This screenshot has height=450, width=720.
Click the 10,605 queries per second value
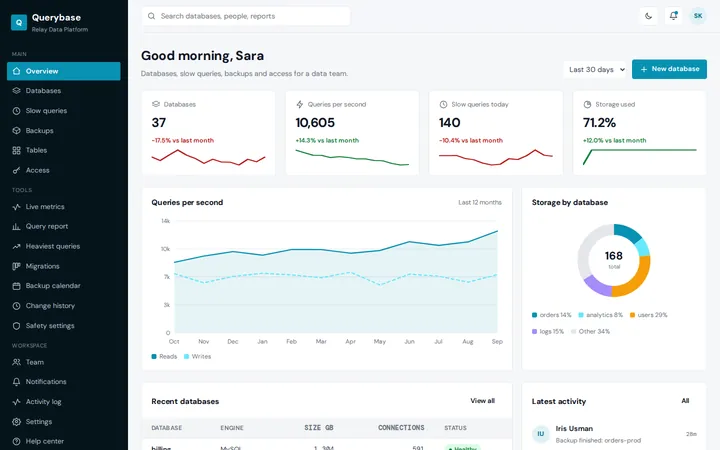[x=315, y=123]
